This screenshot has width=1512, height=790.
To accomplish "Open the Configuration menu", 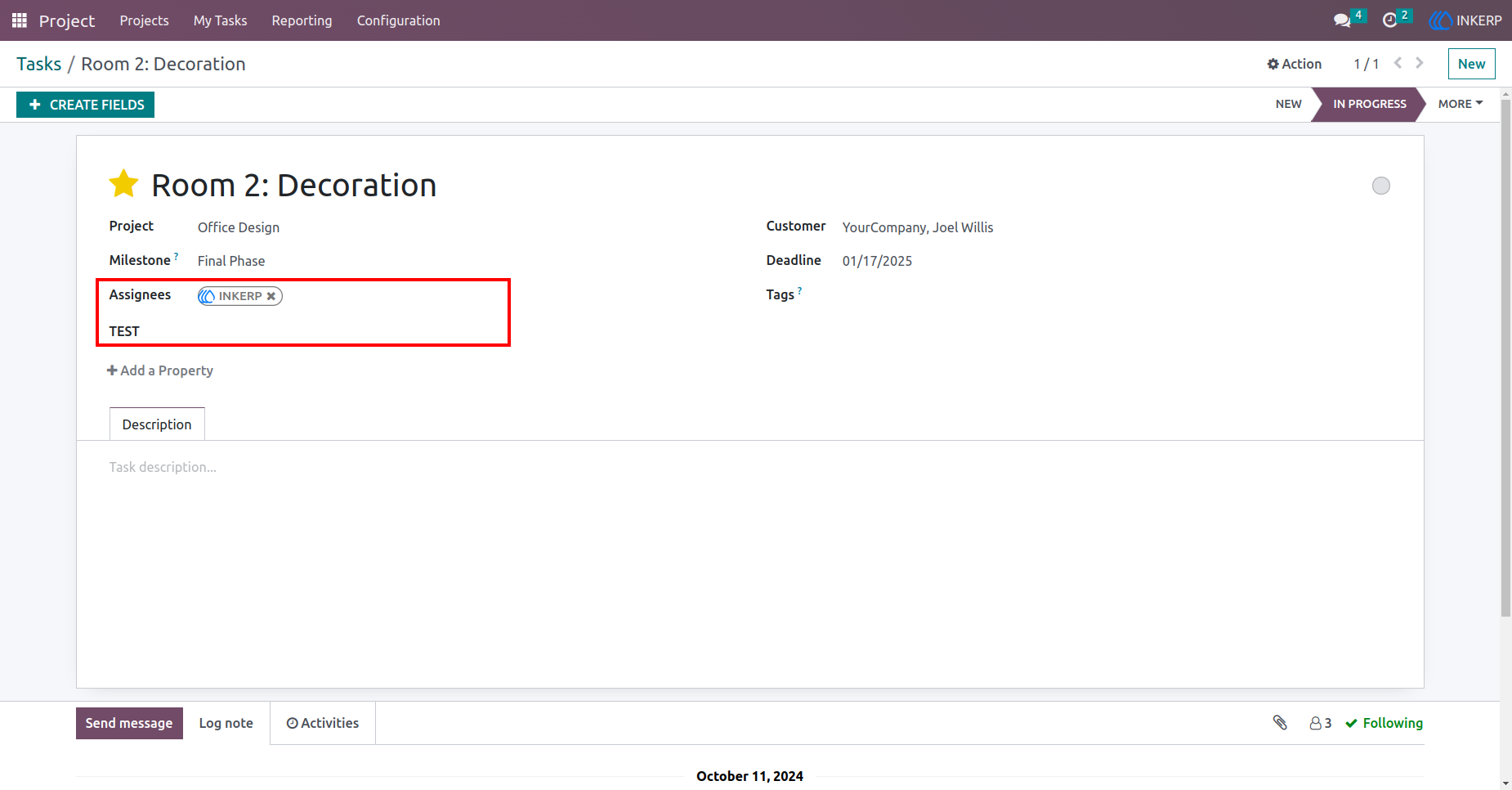I will tap(398, 20).
